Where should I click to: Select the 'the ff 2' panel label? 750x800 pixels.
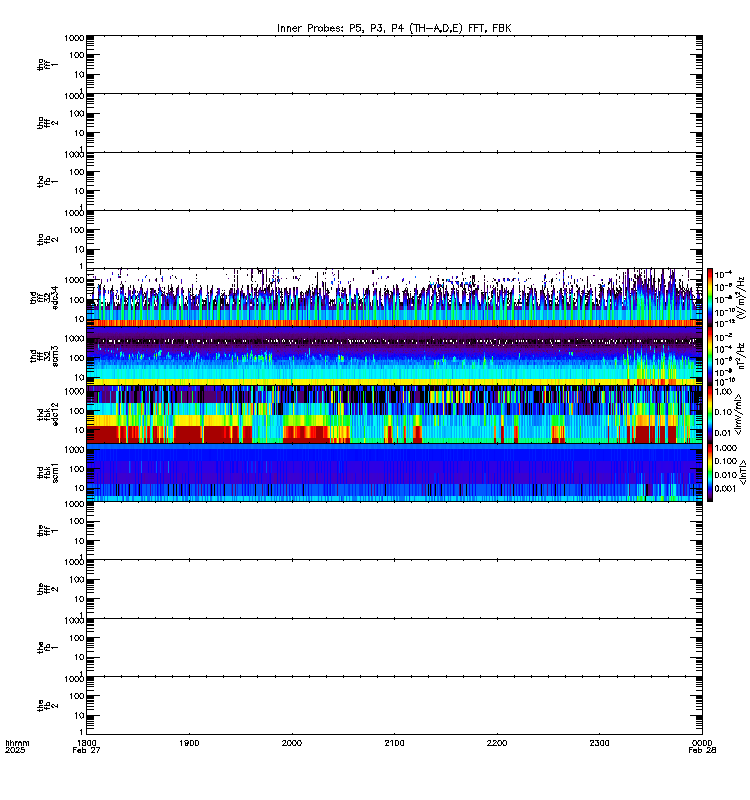coord(47,589)
